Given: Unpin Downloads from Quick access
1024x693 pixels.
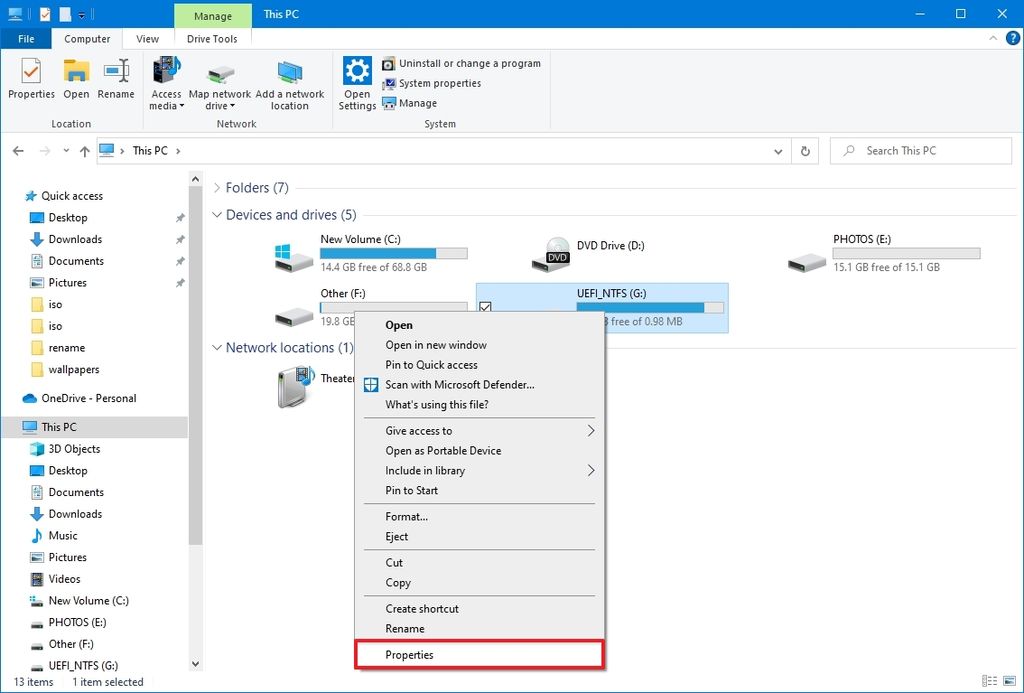Looking at the screenshot, I should (180, 239).
